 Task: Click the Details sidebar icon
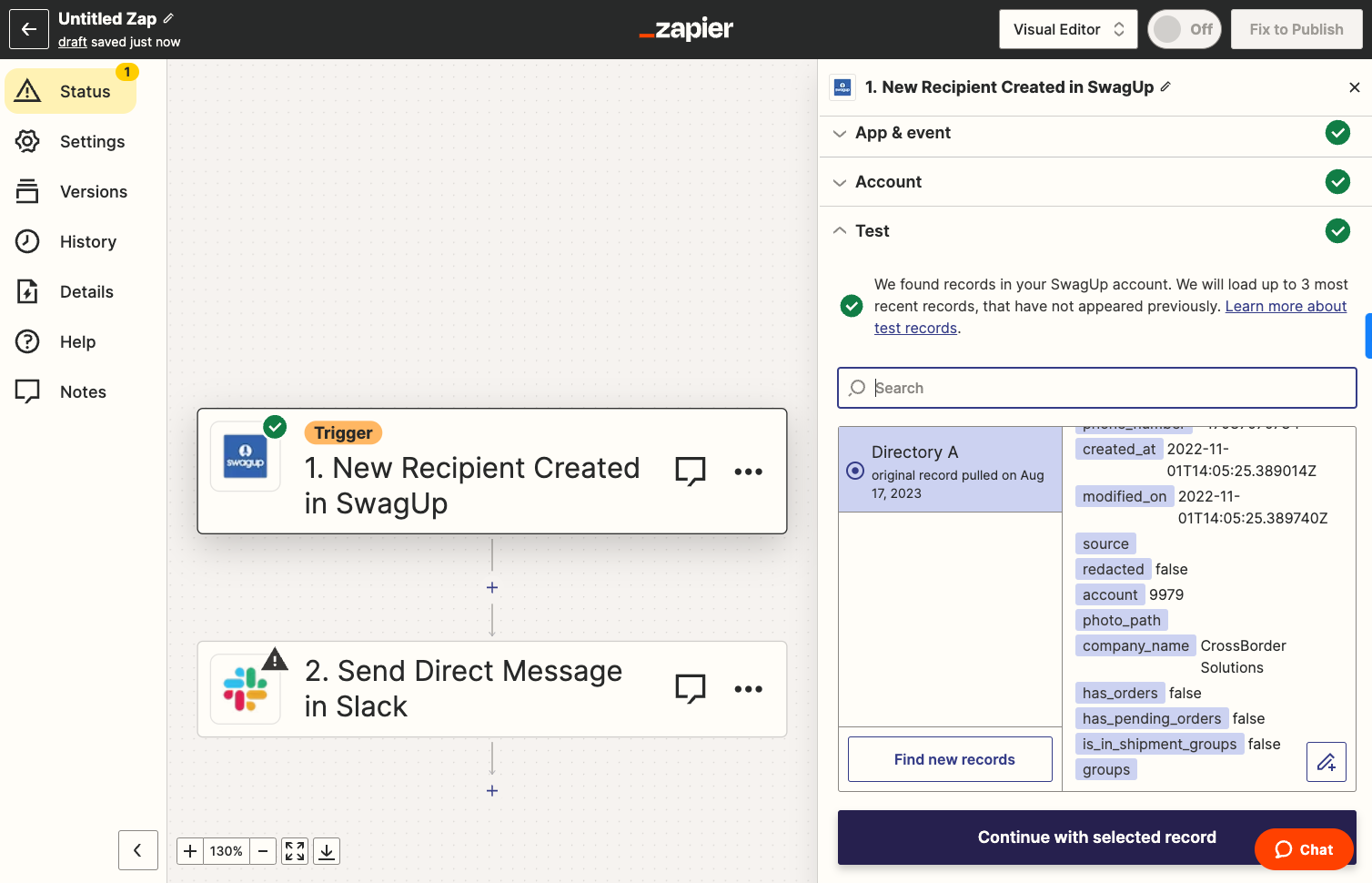(27, 291)
